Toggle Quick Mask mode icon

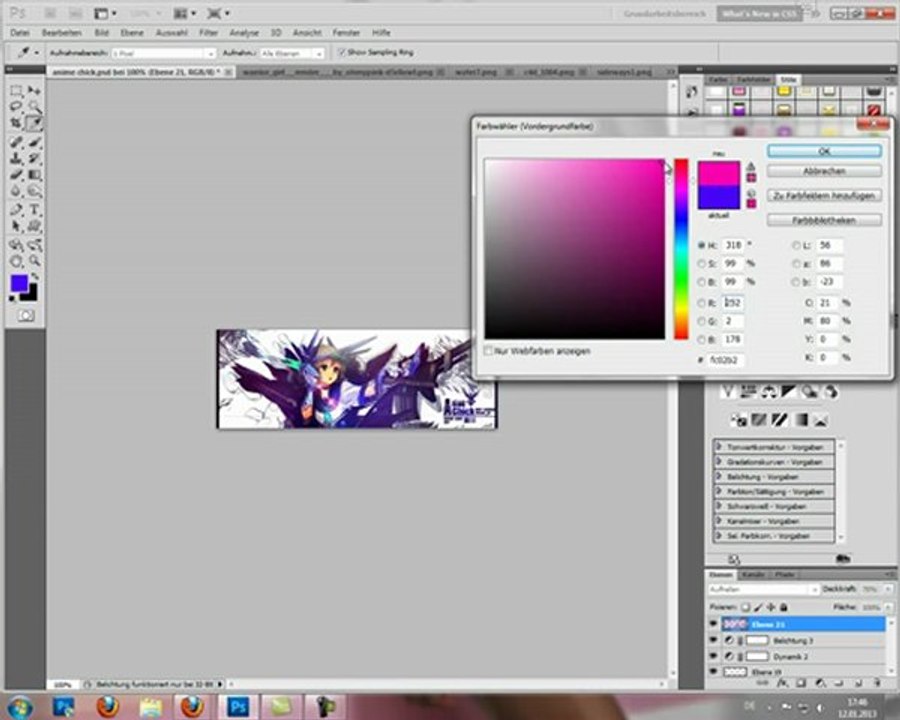[25, 314]
